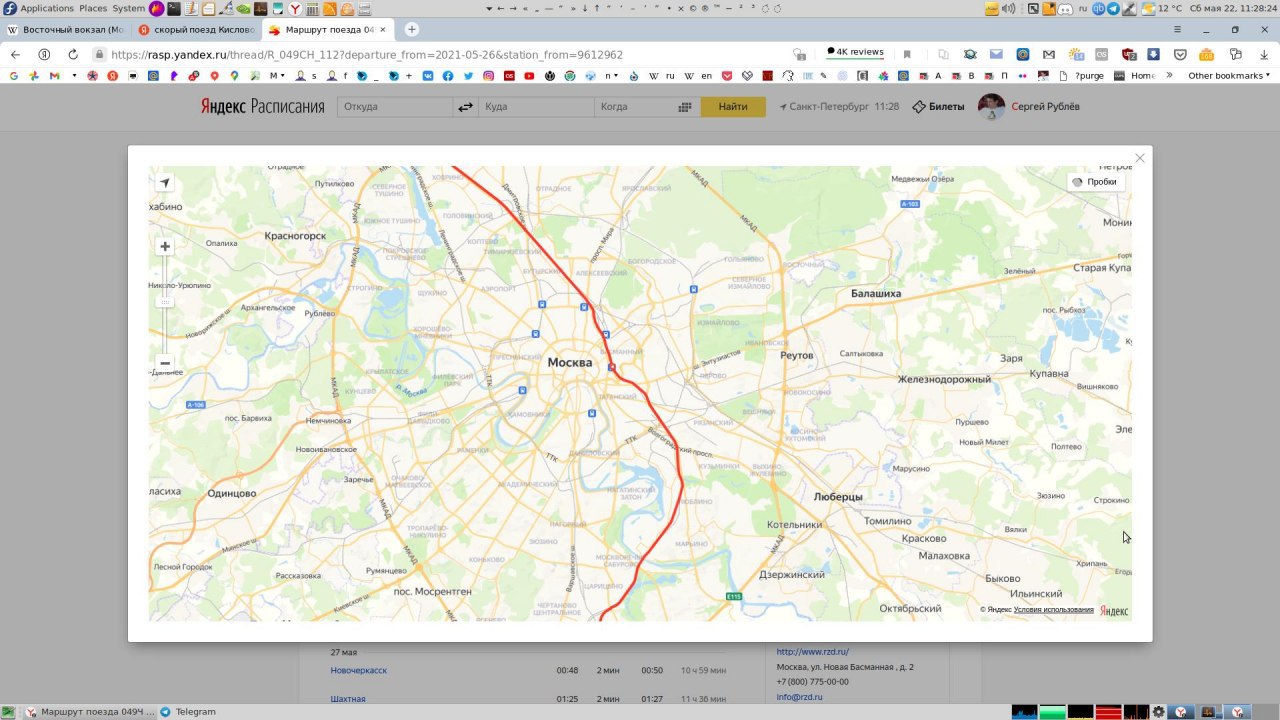This screenshot has width=1280, height=720.
Task: Open the Instagram bookmark
Action: click(x=489, y=76)
